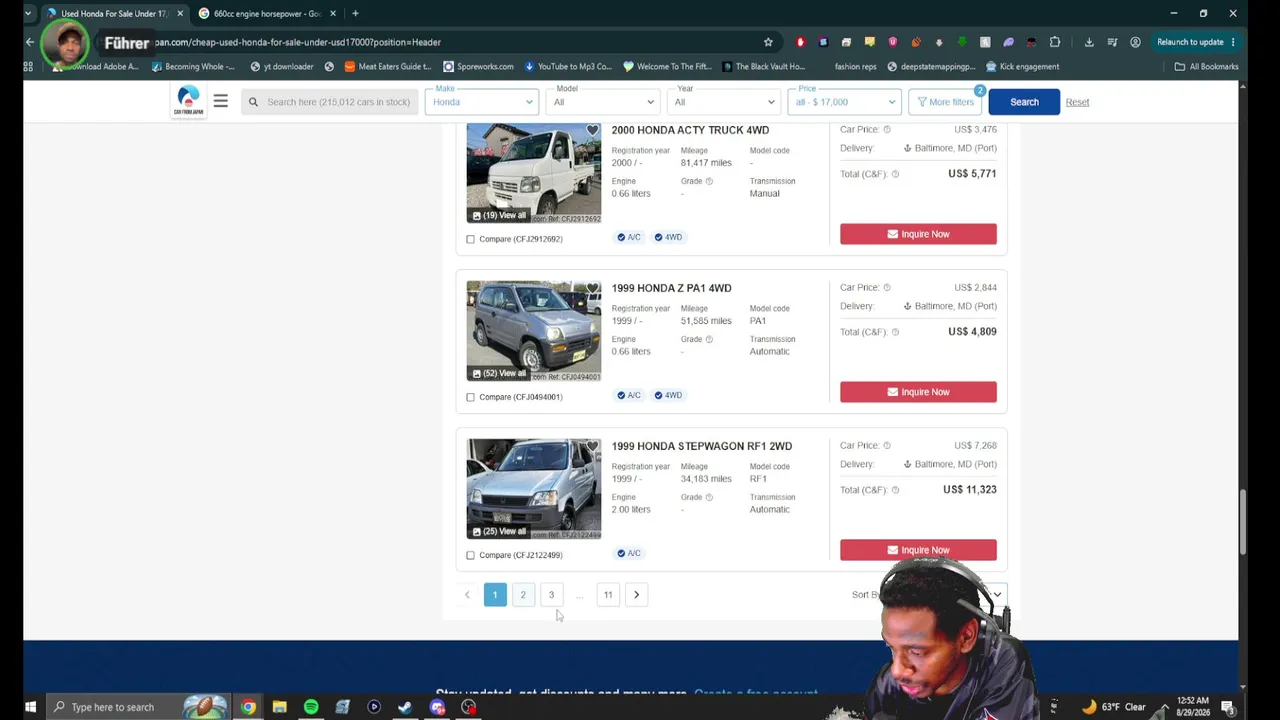View all 52 photos of Honda Z

499,373
